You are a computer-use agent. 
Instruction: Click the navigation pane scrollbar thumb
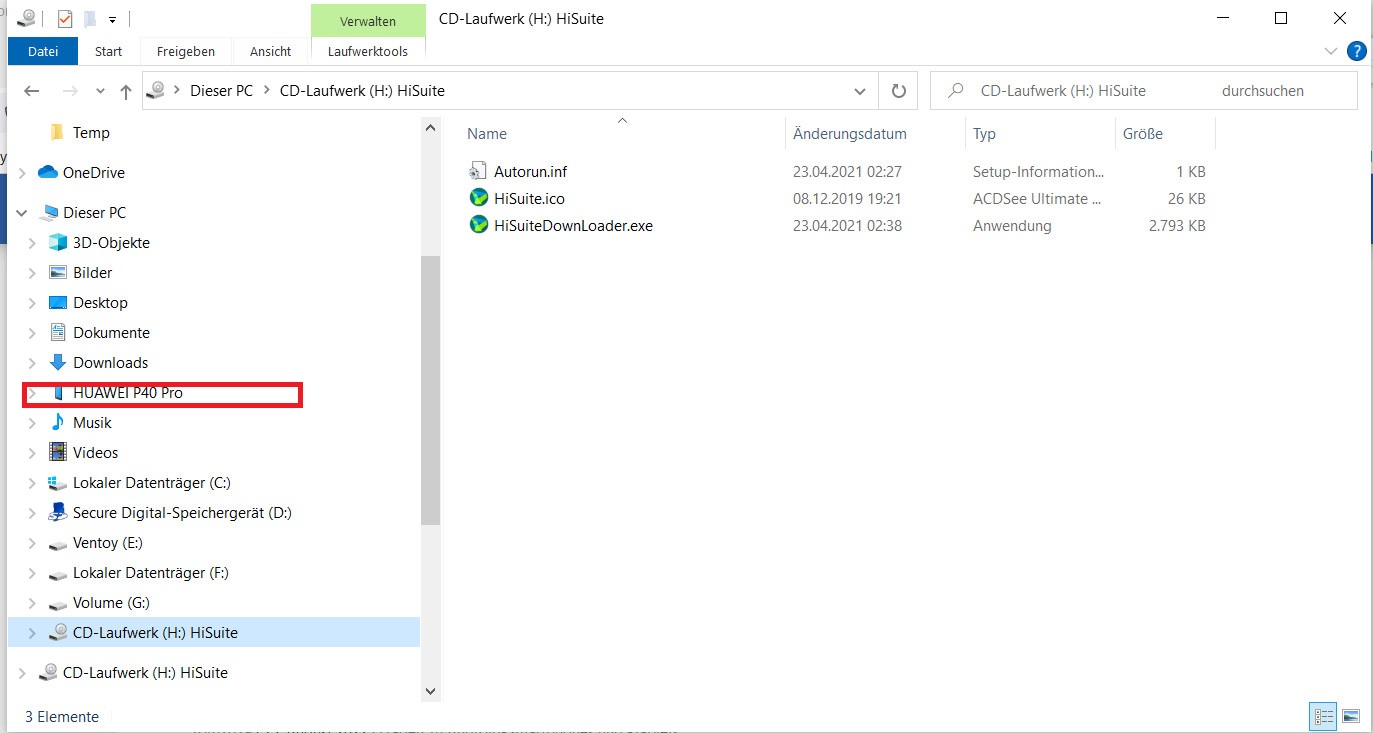click(x=431, y=390)
